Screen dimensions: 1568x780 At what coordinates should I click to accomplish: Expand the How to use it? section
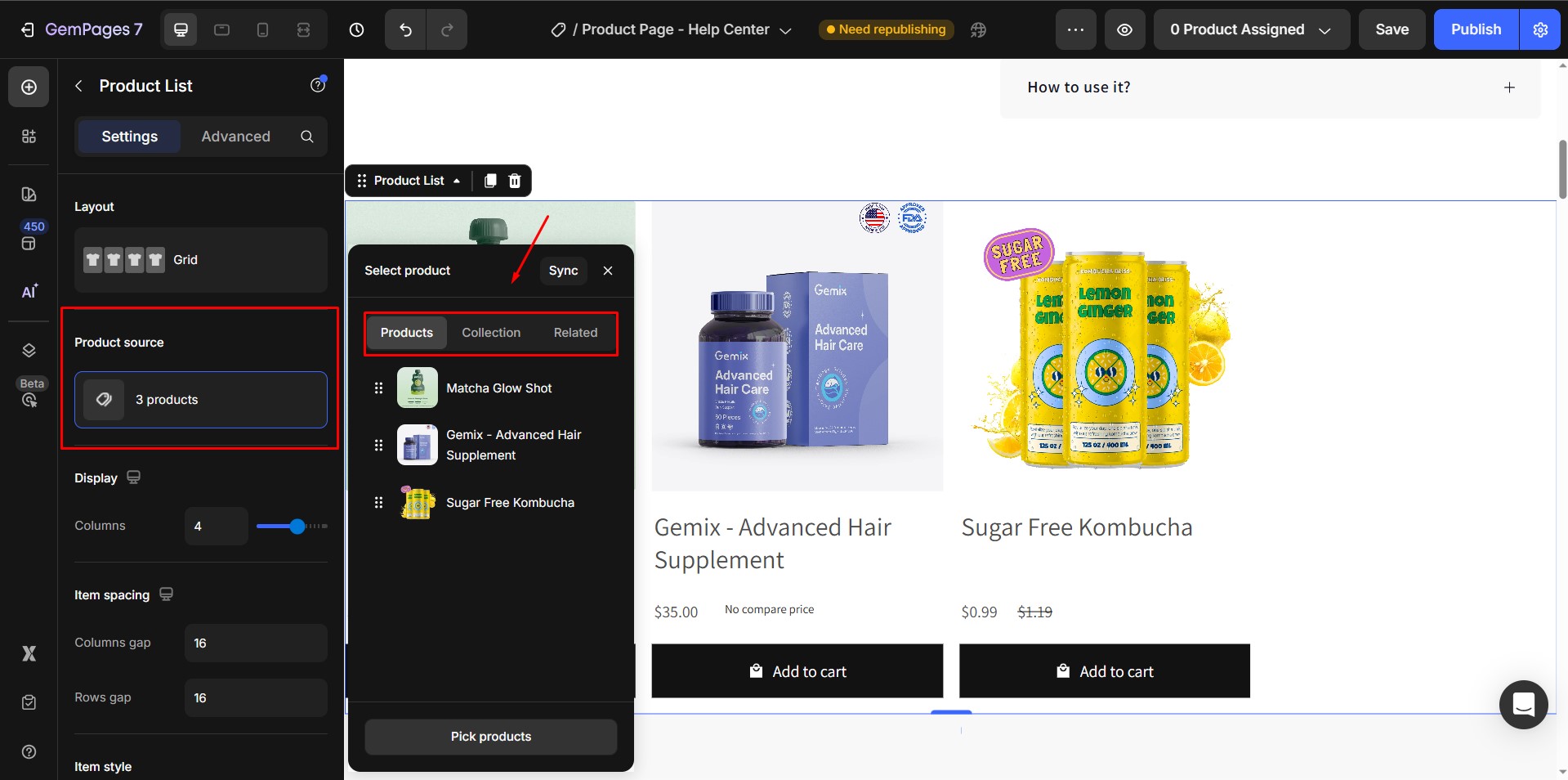1508,87
